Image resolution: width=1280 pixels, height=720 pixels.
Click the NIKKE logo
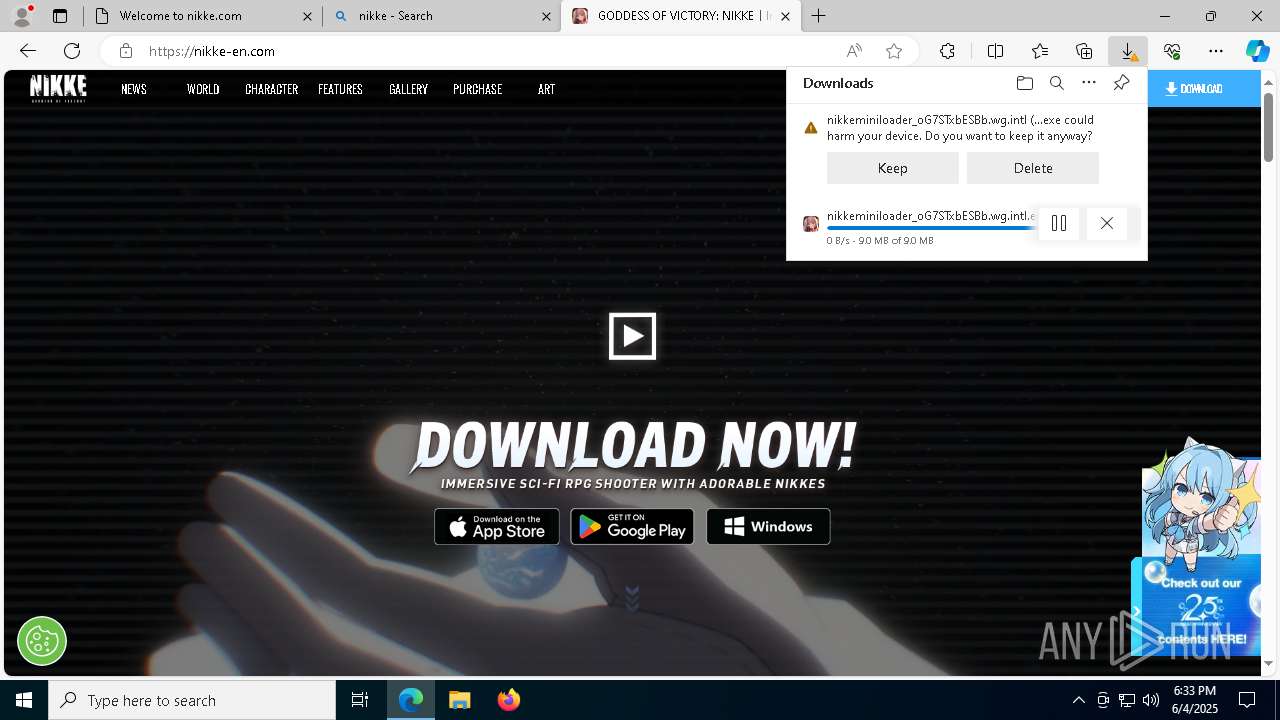(58, 88)
